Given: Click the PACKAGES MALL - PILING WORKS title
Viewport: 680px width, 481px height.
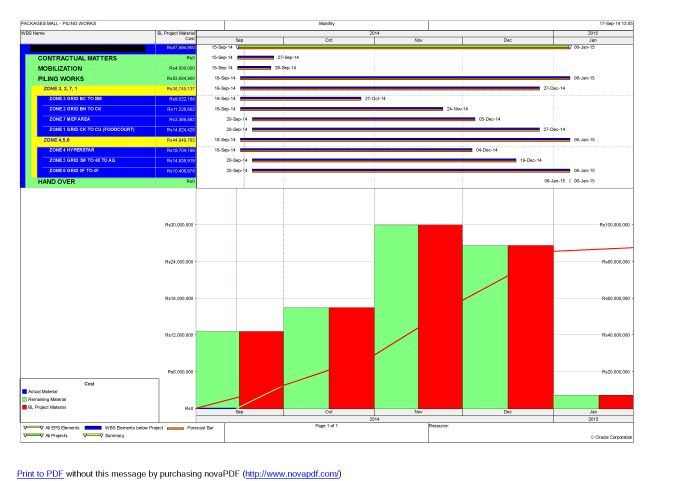Looking at the screenshot, I should (x=59, y=24).
